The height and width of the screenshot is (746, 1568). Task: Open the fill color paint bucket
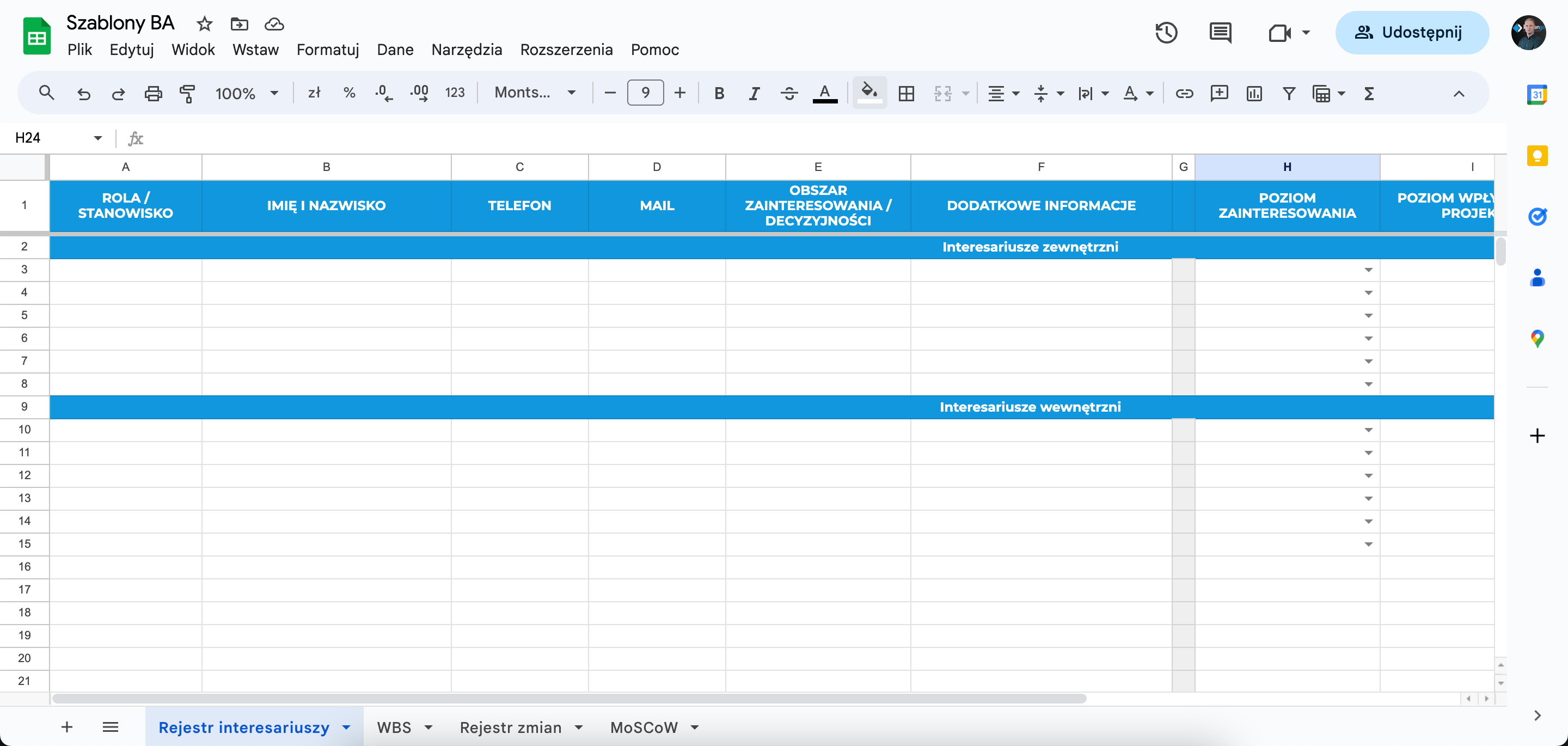tap(869, 93)
